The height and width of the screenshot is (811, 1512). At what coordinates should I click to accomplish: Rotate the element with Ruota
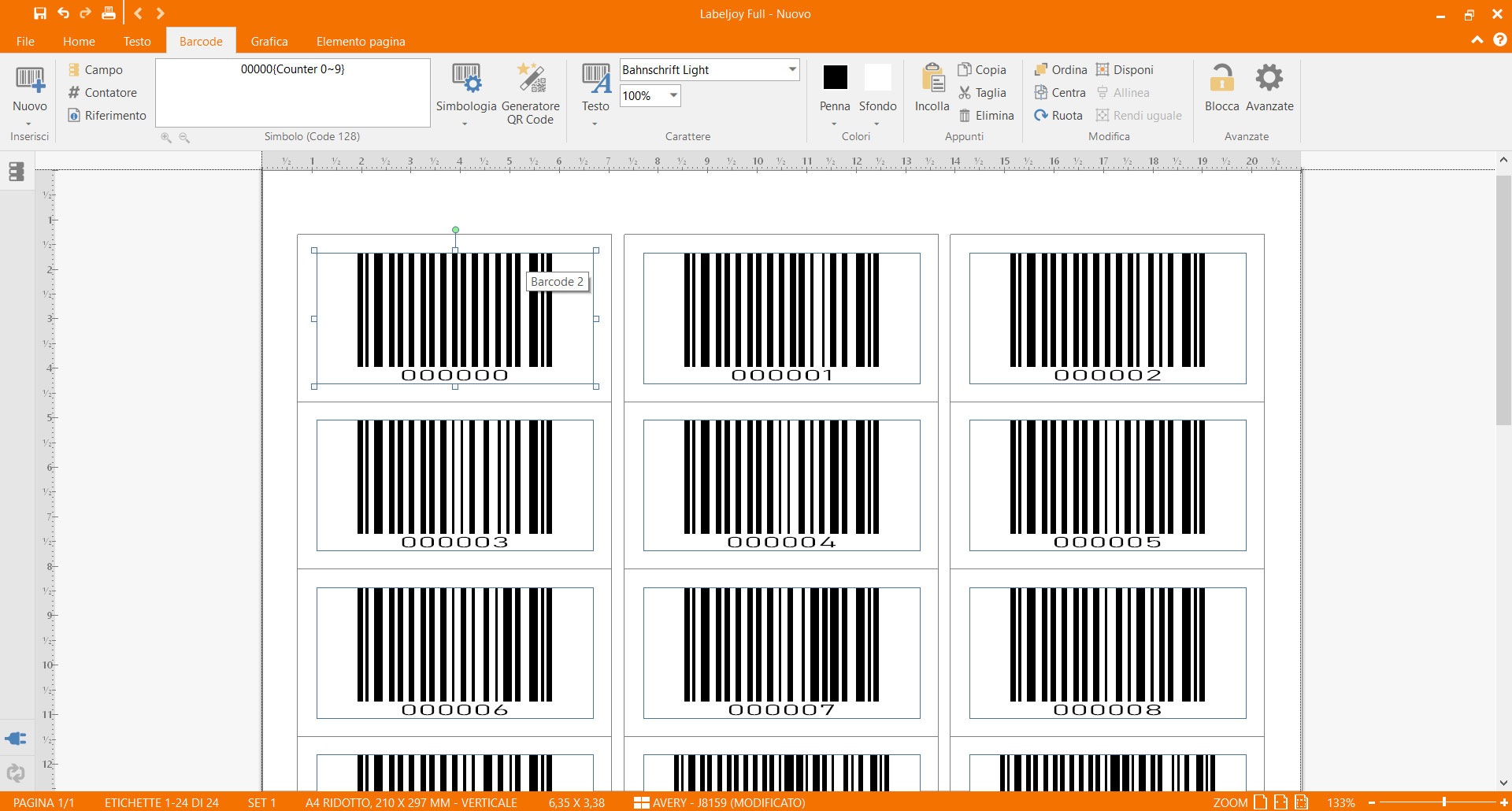tap(1058, 116)
